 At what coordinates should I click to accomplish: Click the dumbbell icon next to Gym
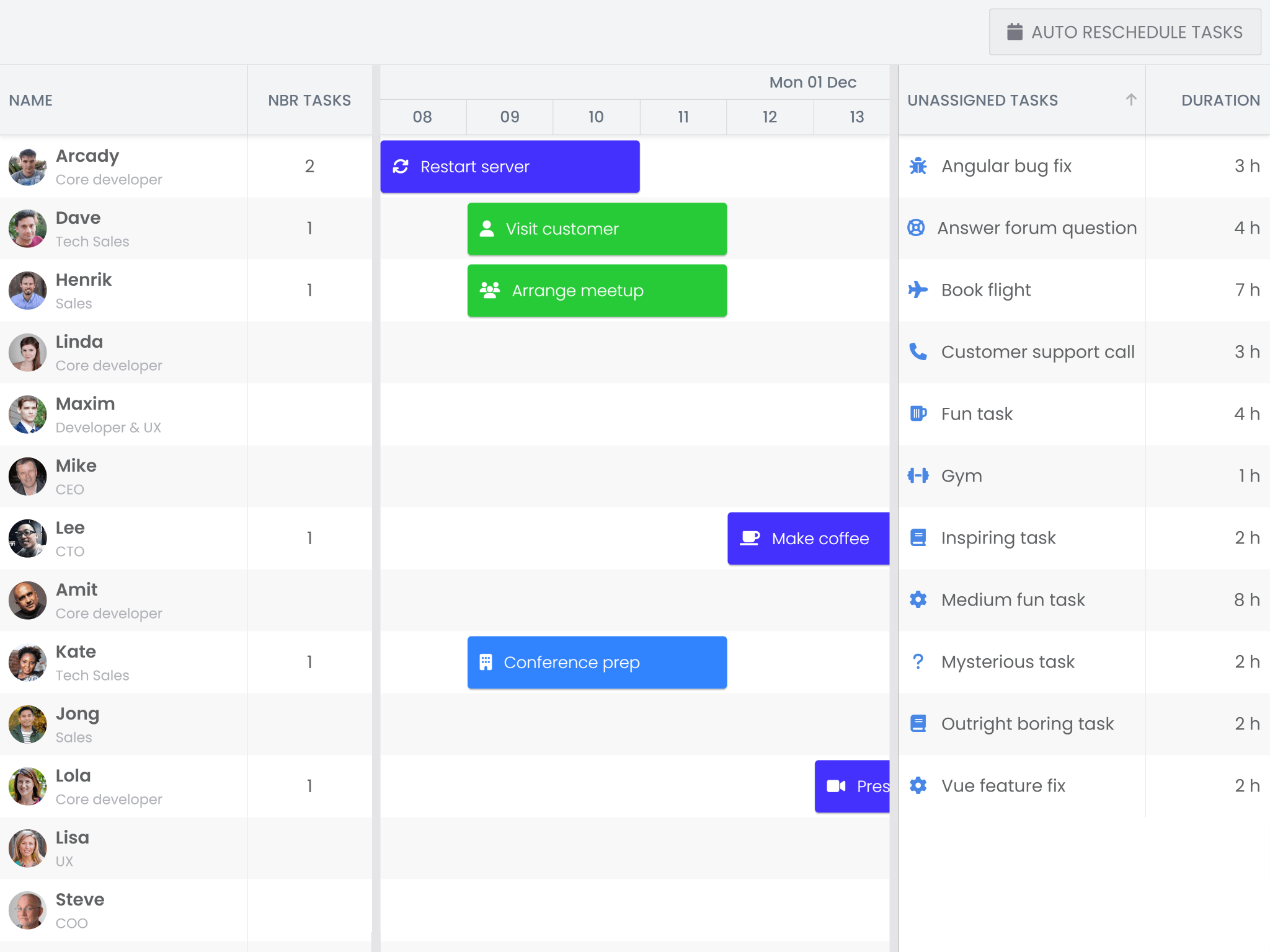(918, 476)
